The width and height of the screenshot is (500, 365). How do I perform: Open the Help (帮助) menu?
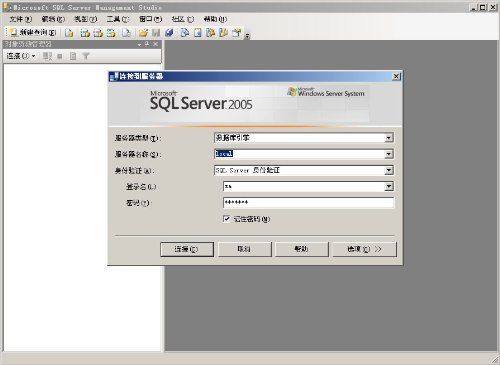pyautogui.click(x=215, y=19)
